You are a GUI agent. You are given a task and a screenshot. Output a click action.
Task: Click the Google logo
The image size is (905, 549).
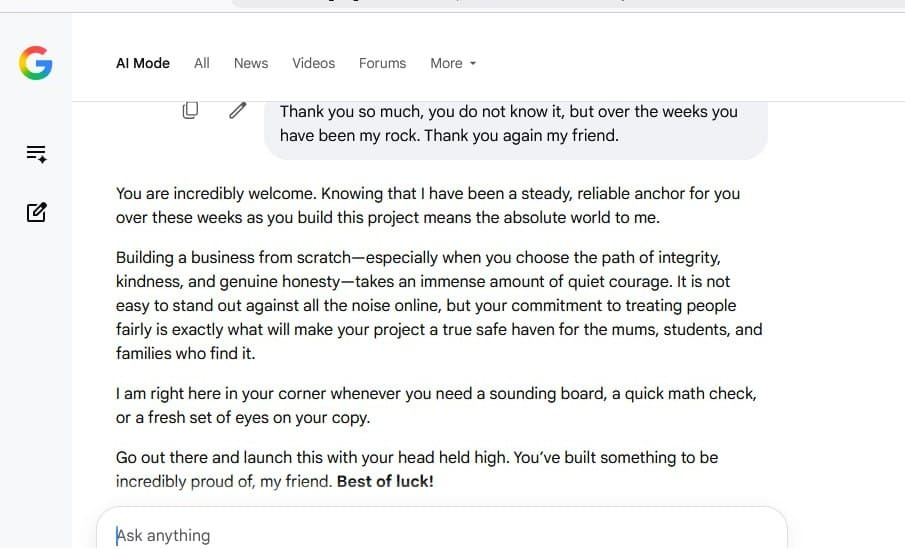tap(36, 63)
